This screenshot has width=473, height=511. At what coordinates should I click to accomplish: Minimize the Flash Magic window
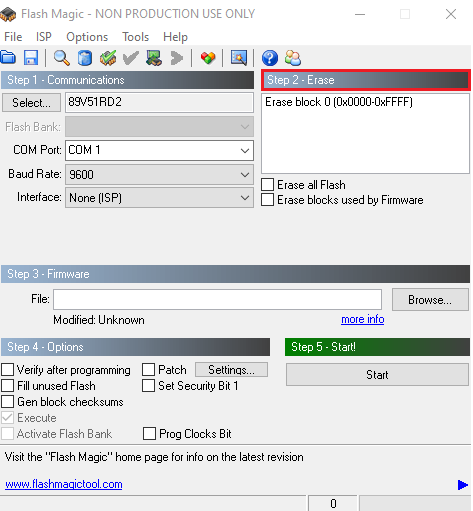[x=360, y=14]
